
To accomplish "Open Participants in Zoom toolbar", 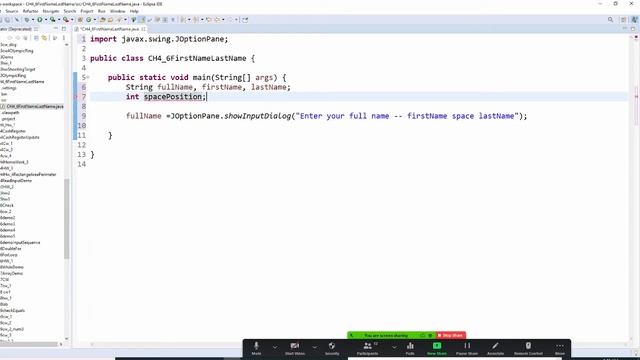I will [x=367, y=348].
